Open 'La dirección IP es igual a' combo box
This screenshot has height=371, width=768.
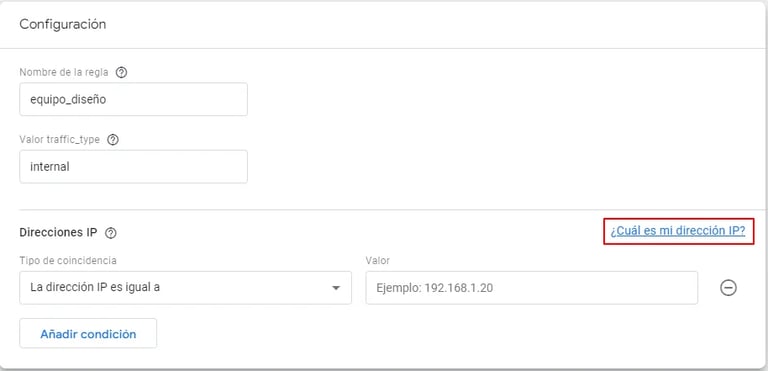click(185, 288)
